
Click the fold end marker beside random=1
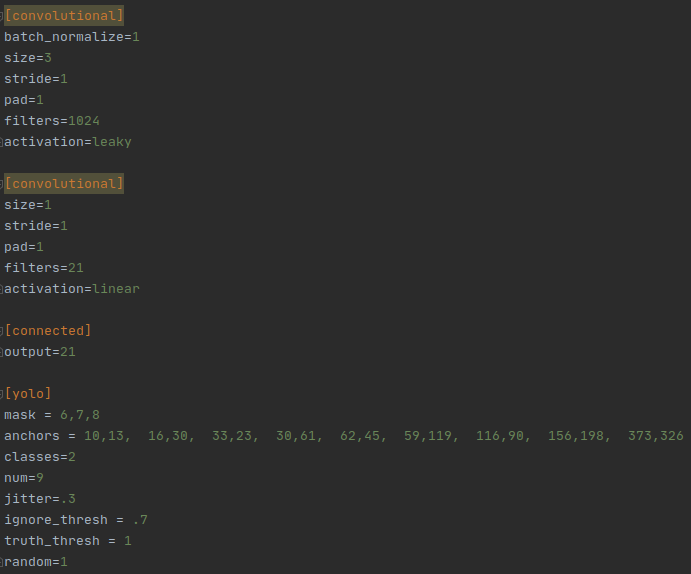click(x=1, y=562)
